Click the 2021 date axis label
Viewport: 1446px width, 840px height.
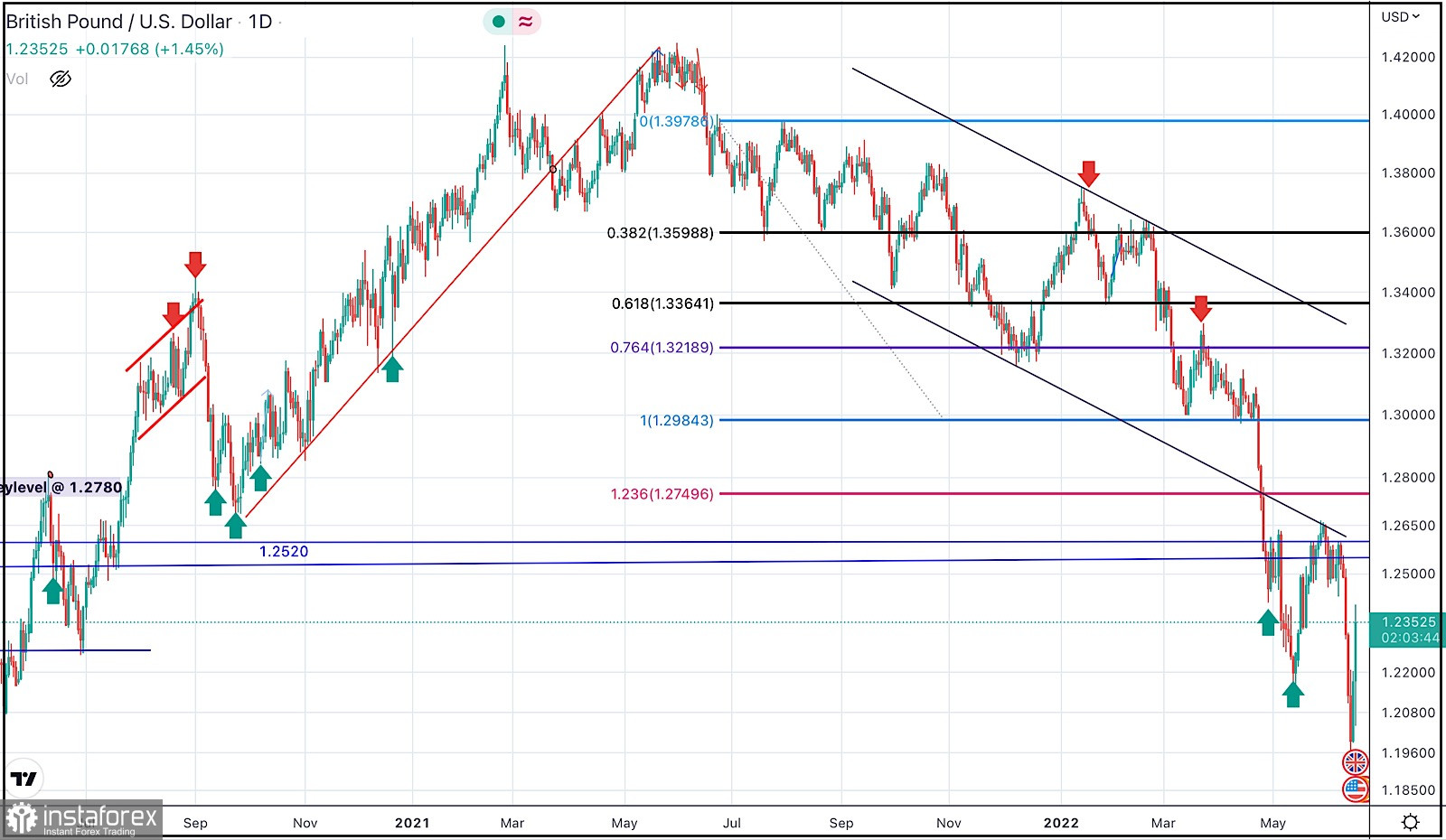(x=412, y=823)
